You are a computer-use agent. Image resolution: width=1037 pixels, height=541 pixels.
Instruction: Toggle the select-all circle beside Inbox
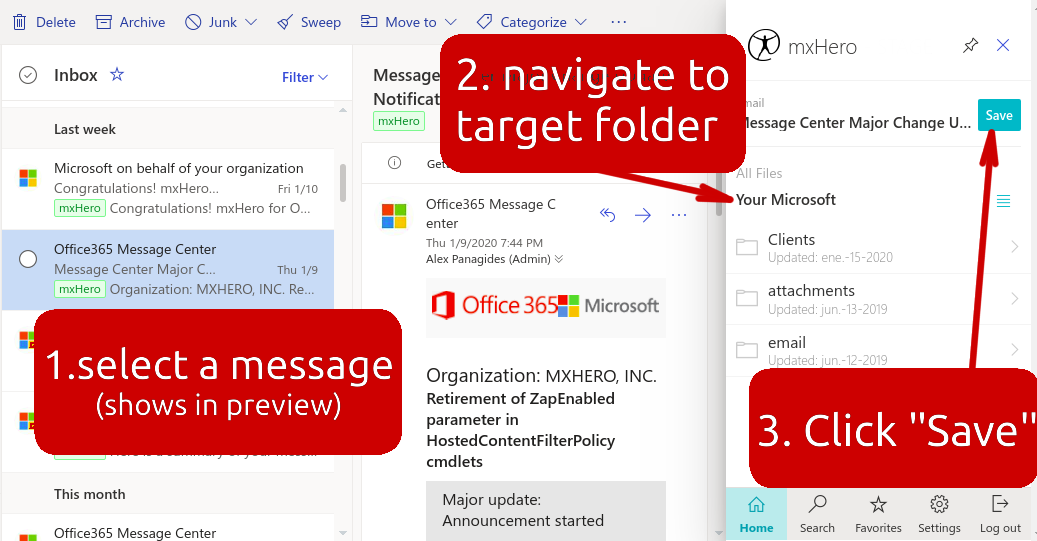pyautogui.click(x=28, y=75)
